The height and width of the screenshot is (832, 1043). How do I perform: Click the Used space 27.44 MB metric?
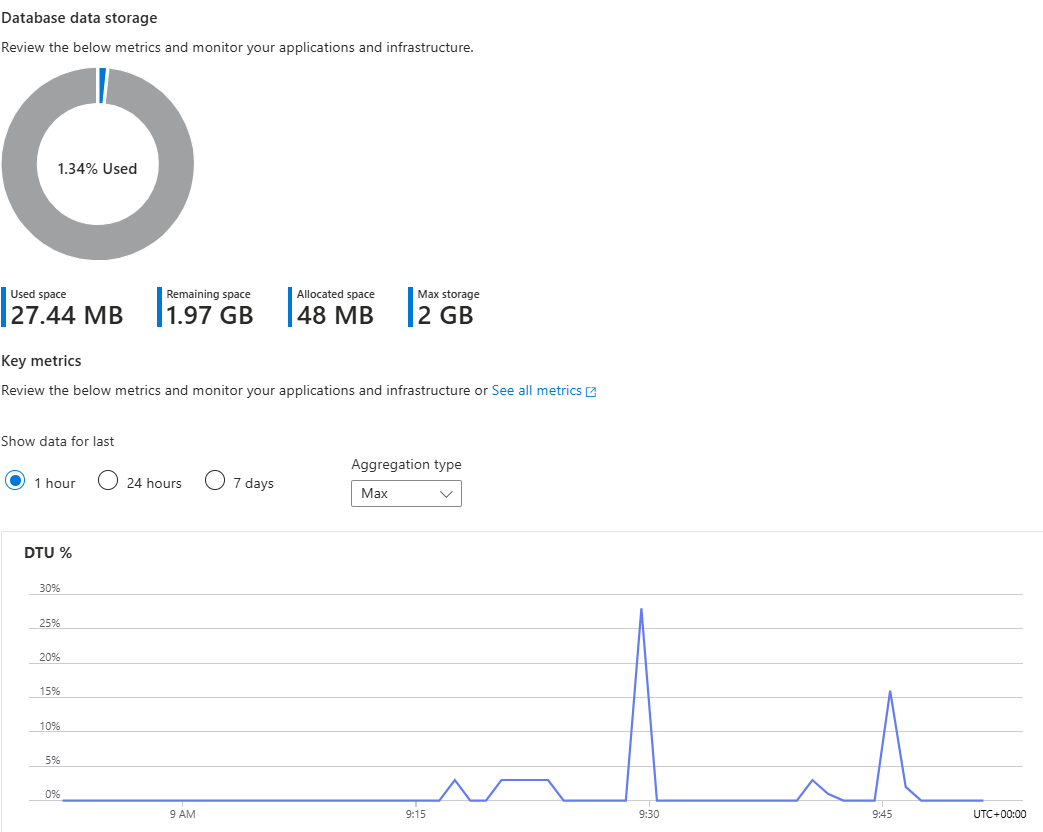pos(66,308)
